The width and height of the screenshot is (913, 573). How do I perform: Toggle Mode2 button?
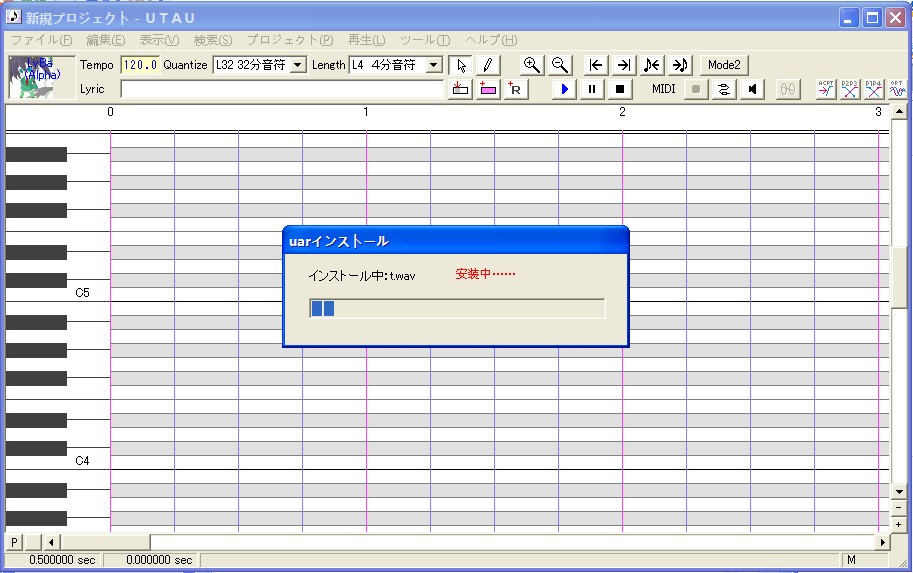(x=724, y=65)
